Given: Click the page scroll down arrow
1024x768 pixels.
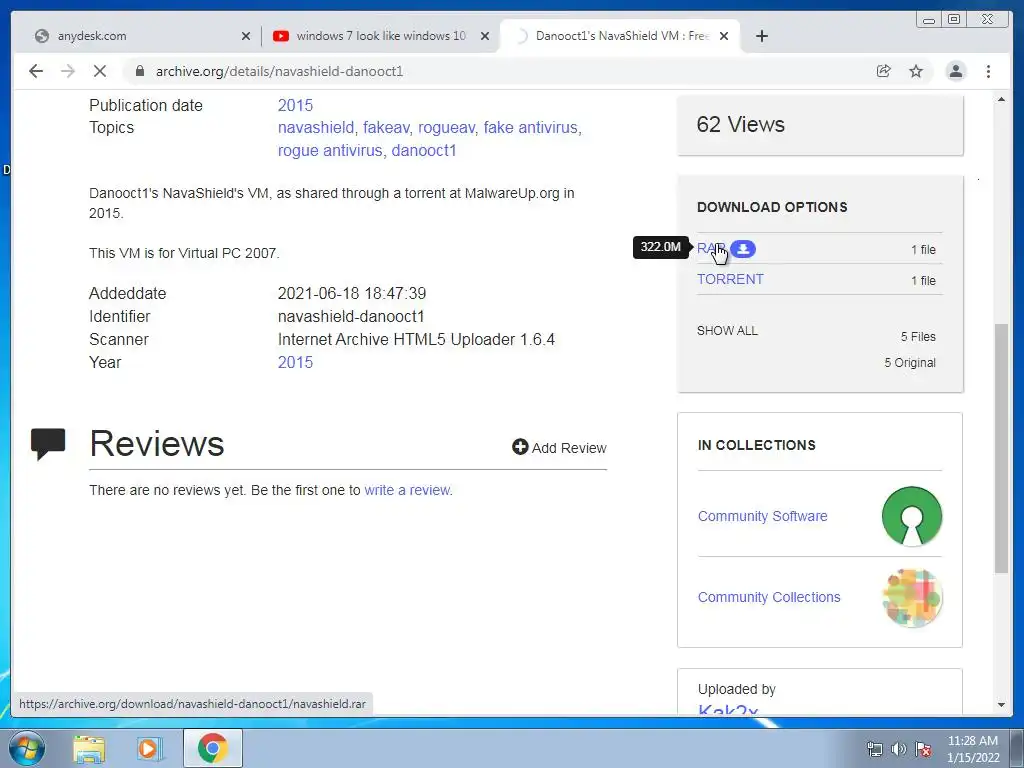Looking at the screenshot, I should [x=1001, y=705].
